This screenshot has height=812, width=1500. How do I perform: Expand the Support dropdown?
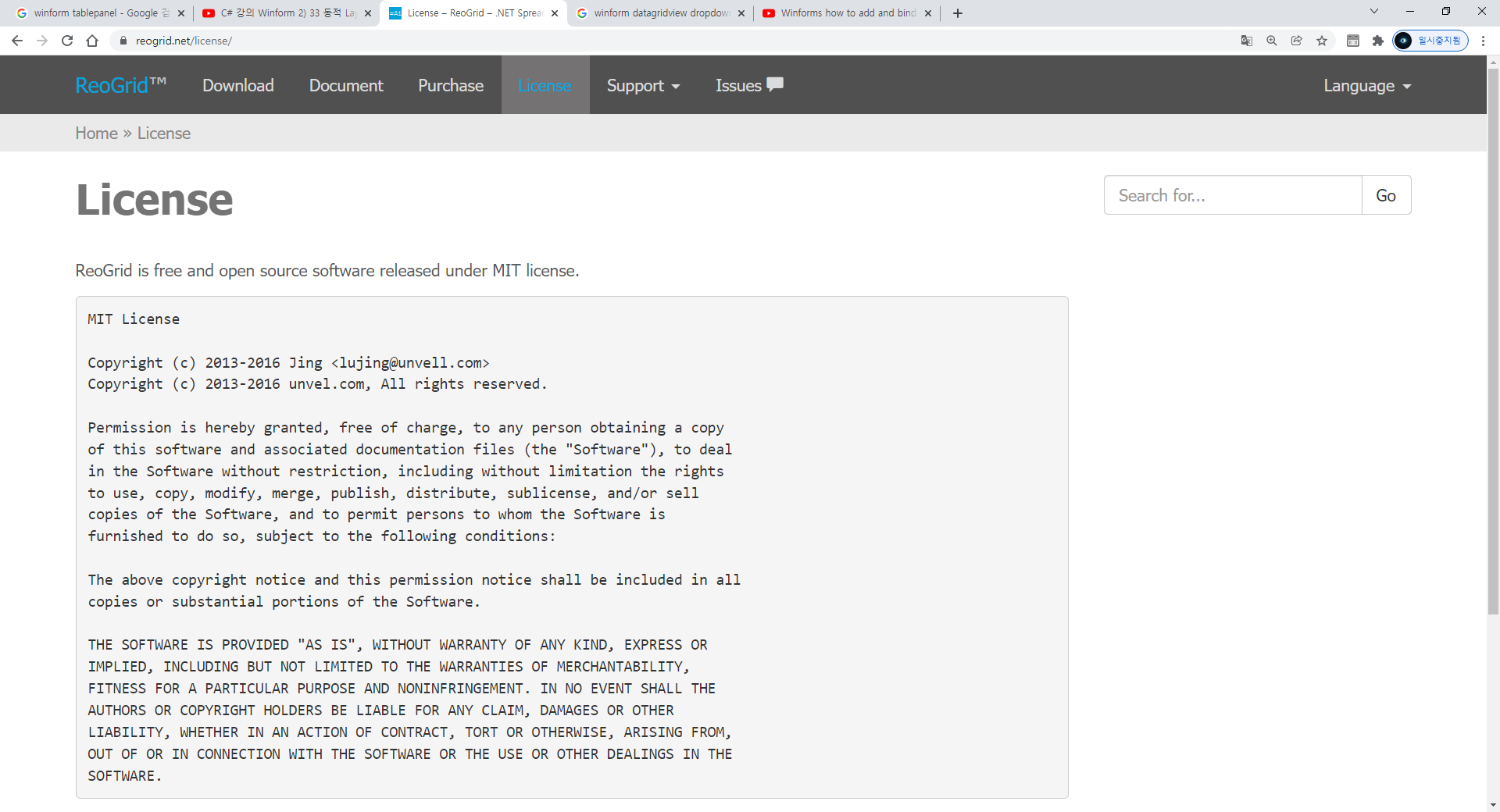tap(644, 85)
